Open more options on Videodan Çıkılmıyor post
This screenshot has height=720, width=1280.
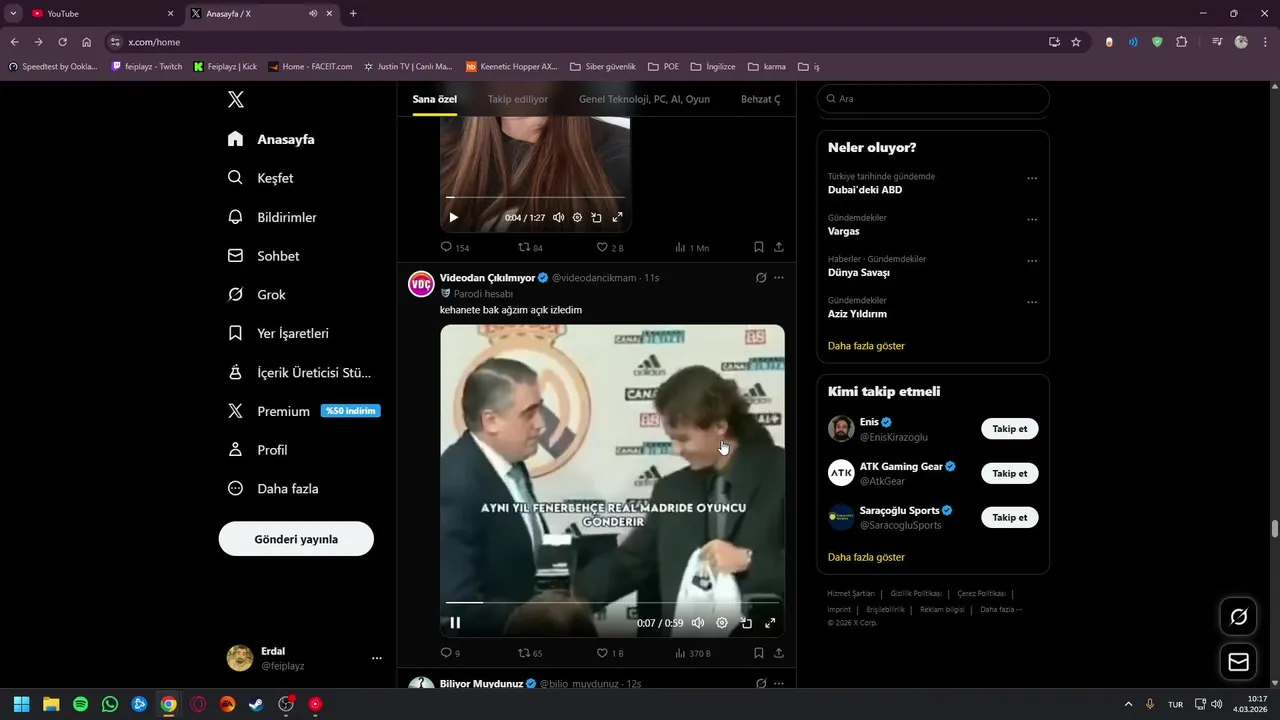779,278
